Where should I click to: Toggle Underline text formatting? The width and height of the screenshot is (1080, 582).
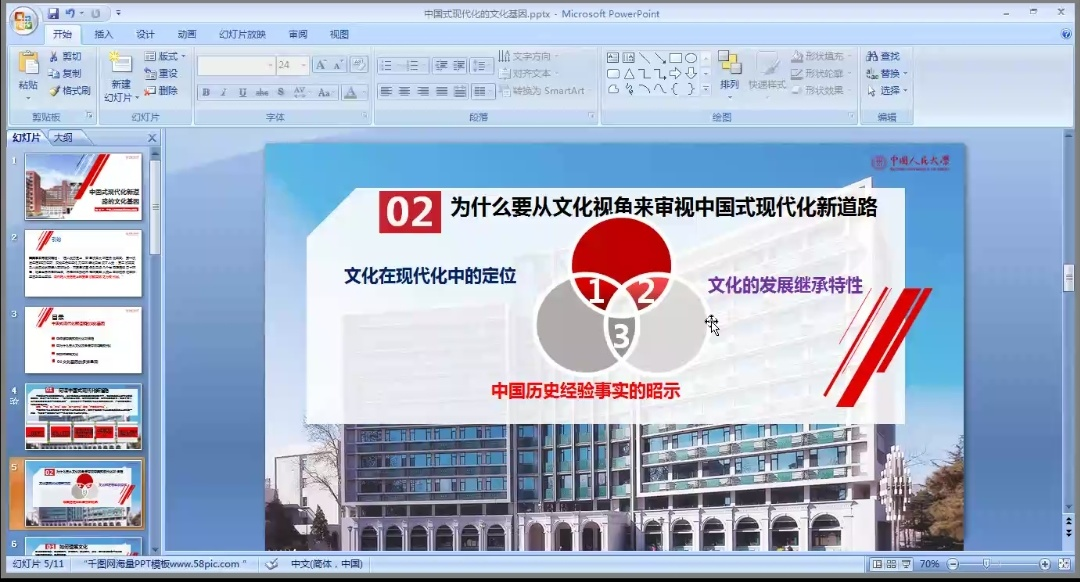pyautogui.click(x=242, y=93)
